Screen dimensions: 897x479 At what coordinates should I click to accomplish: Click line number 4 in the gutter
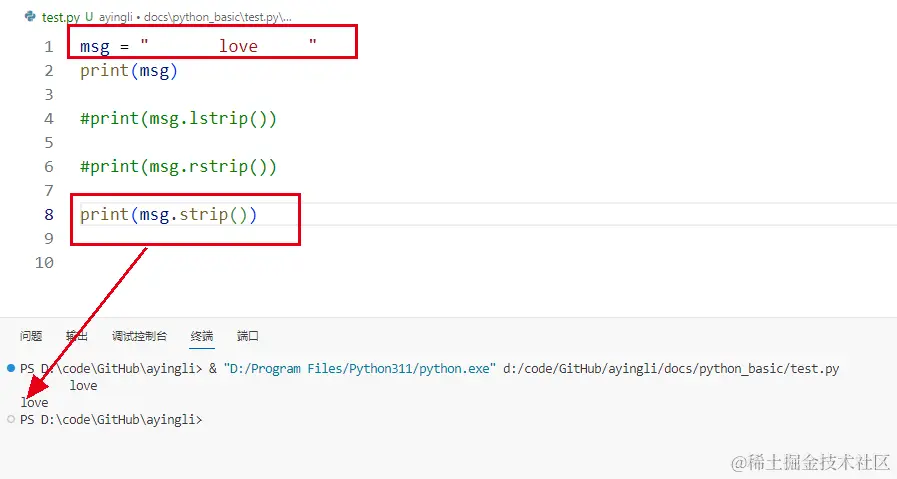(x=49, y=118)
